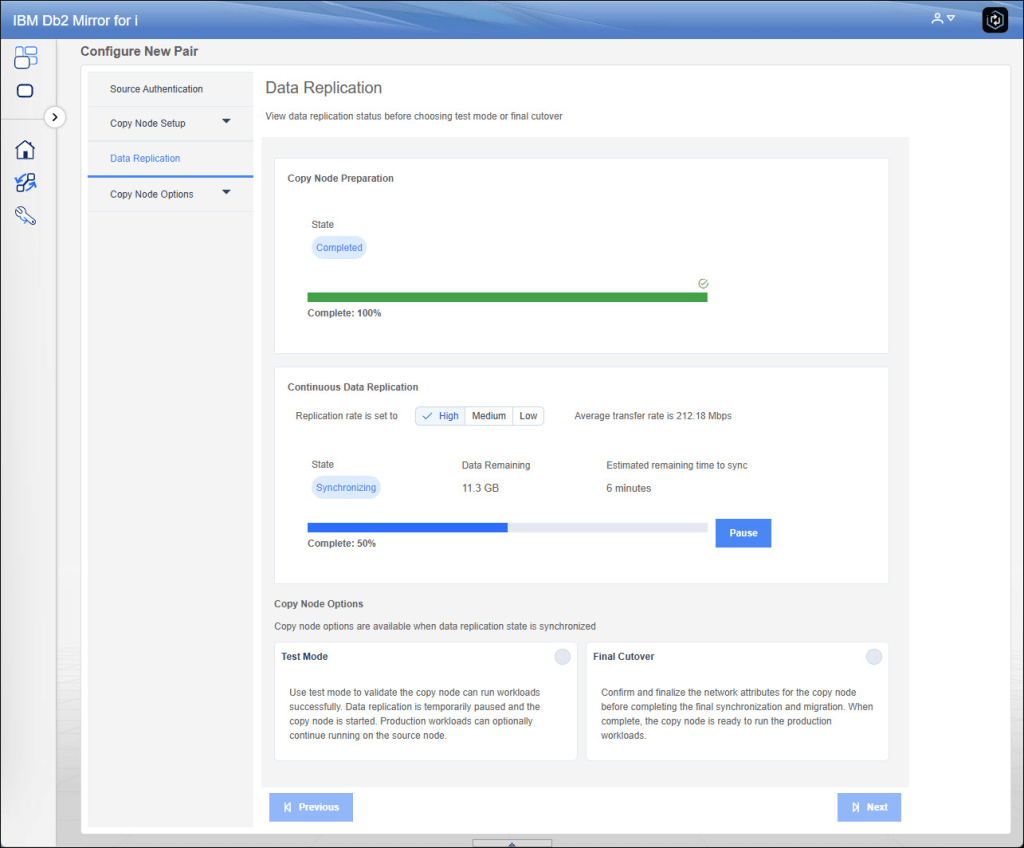Go back with the Previous button
The image size is (1024, 848).
pos(311,807)
